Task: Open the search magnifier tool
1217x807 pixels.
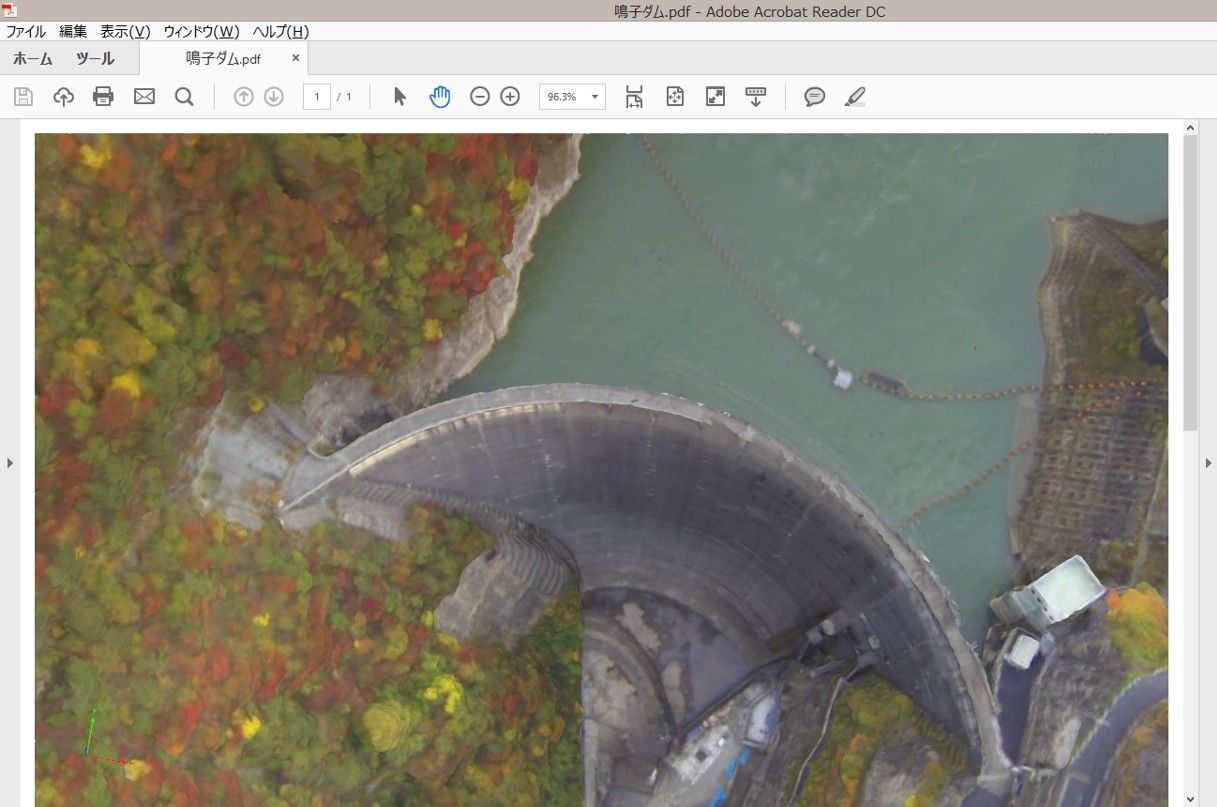Action: point(184,97)
